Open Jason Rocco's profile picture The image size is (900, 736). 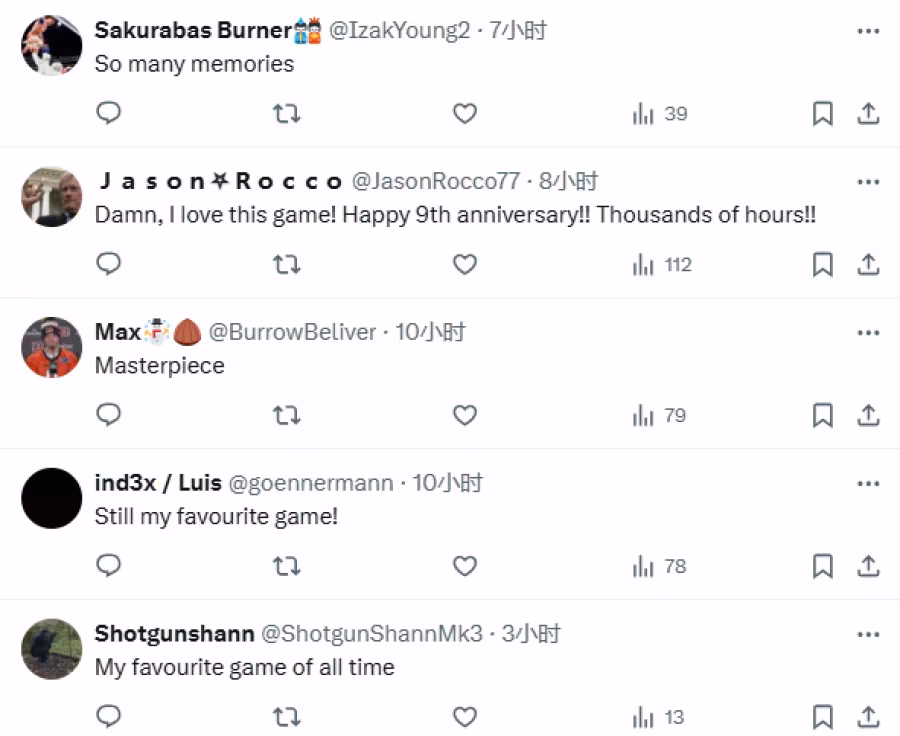point(51,196)
